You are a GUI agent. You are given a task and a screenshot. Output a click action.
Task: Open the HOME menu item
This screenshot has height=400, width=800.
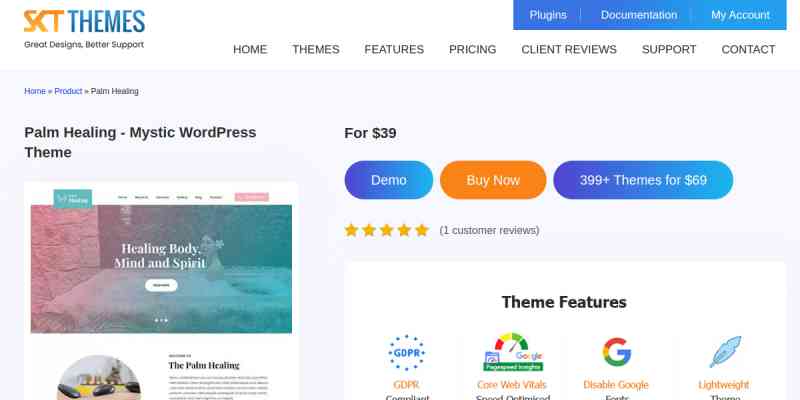tap(250, 49)
